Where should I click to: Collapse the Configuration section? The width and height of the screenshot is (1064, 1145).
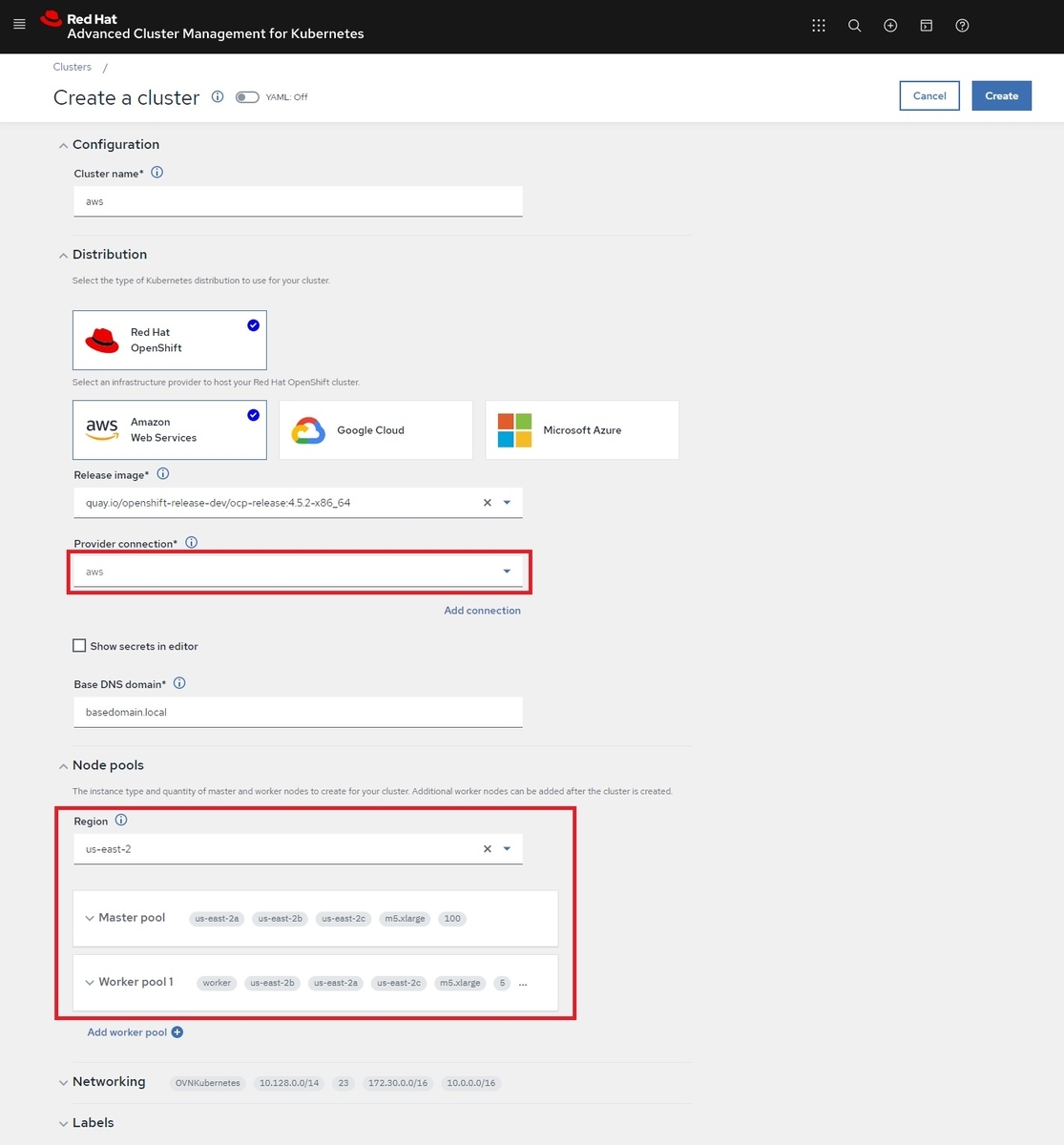pos(63,145)
